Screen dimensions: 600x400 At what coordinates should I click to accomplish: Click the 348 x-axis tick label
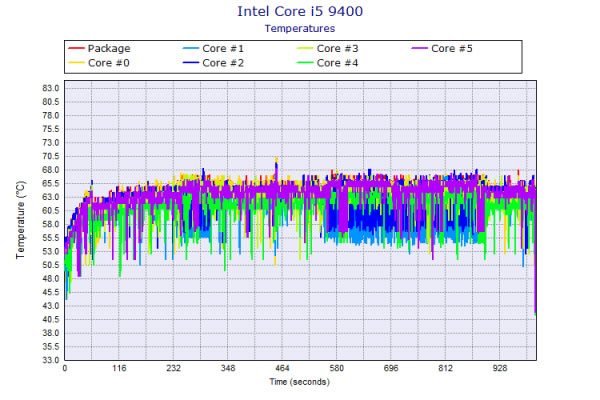(228, 368)
